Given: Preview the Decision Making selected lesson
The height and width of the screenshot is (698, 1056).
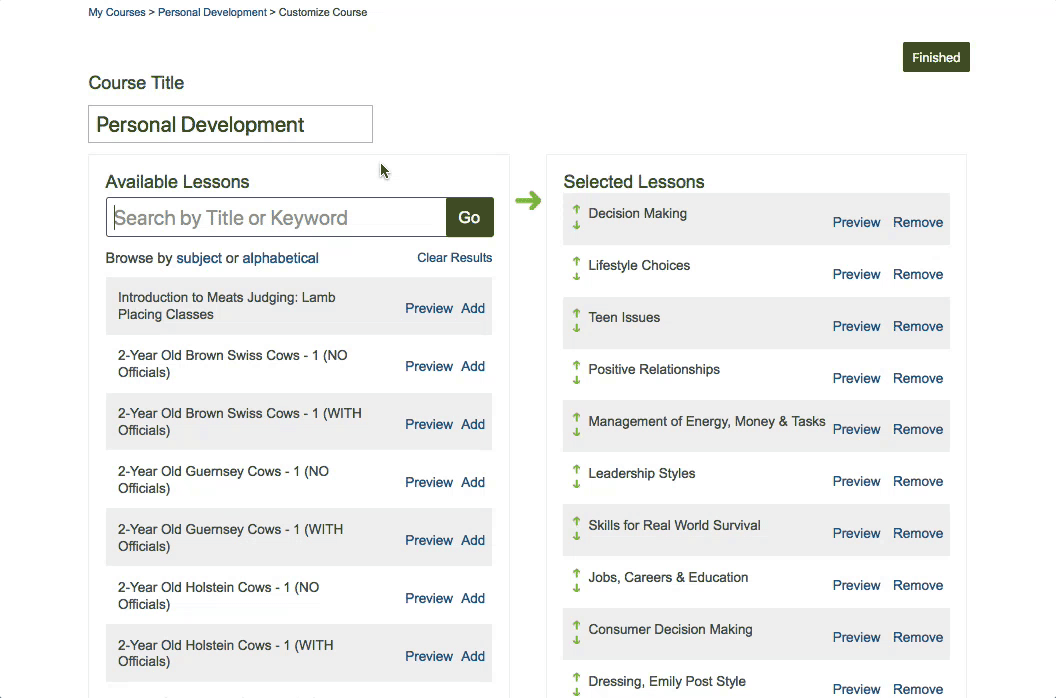Looking at the screenshot, I should [x=856, y=222].
